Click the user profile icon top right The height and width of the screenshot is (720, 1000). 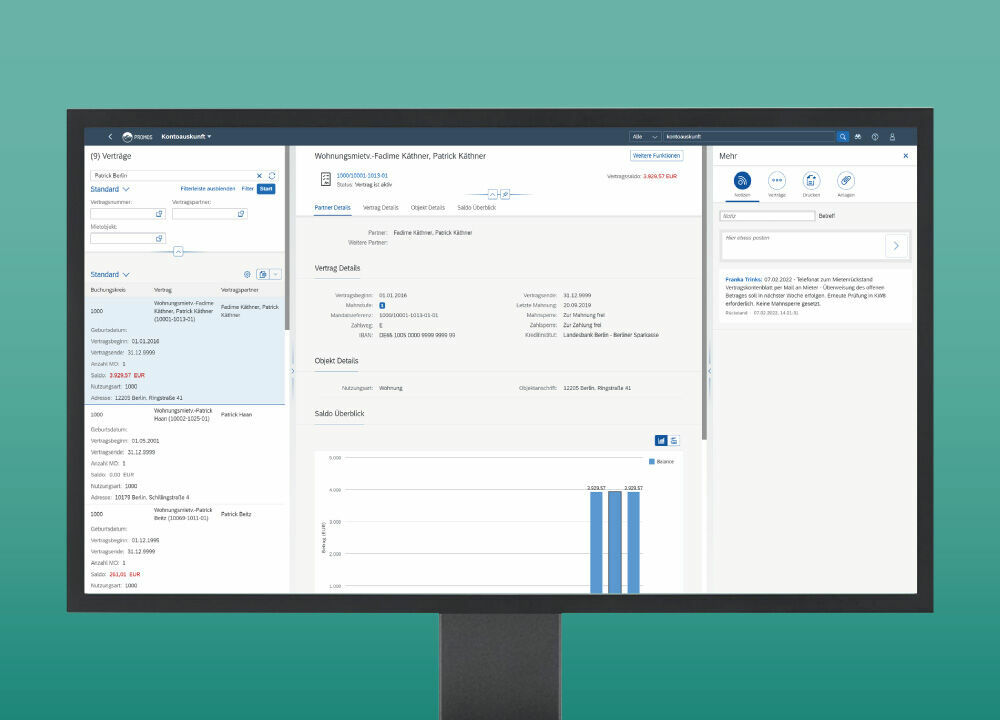point(892,137)
